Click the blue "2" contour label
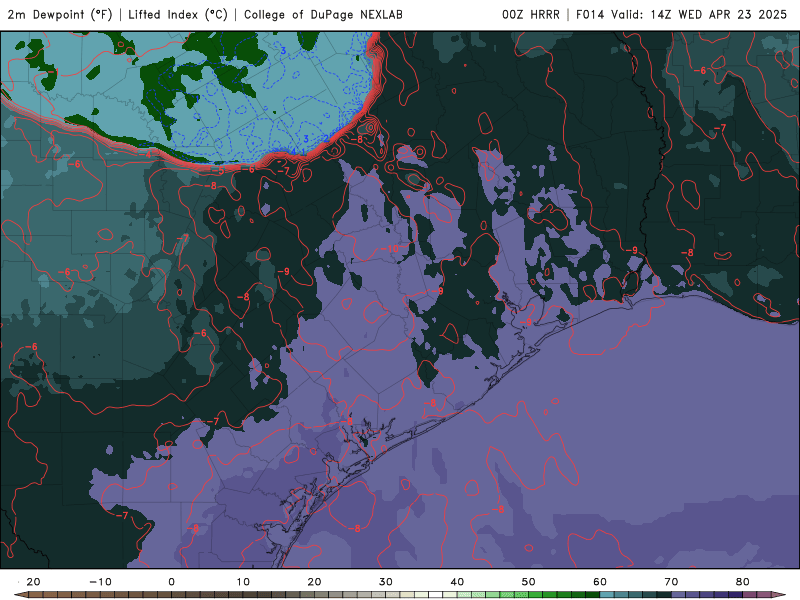800x600 pixels. (327, 138)
